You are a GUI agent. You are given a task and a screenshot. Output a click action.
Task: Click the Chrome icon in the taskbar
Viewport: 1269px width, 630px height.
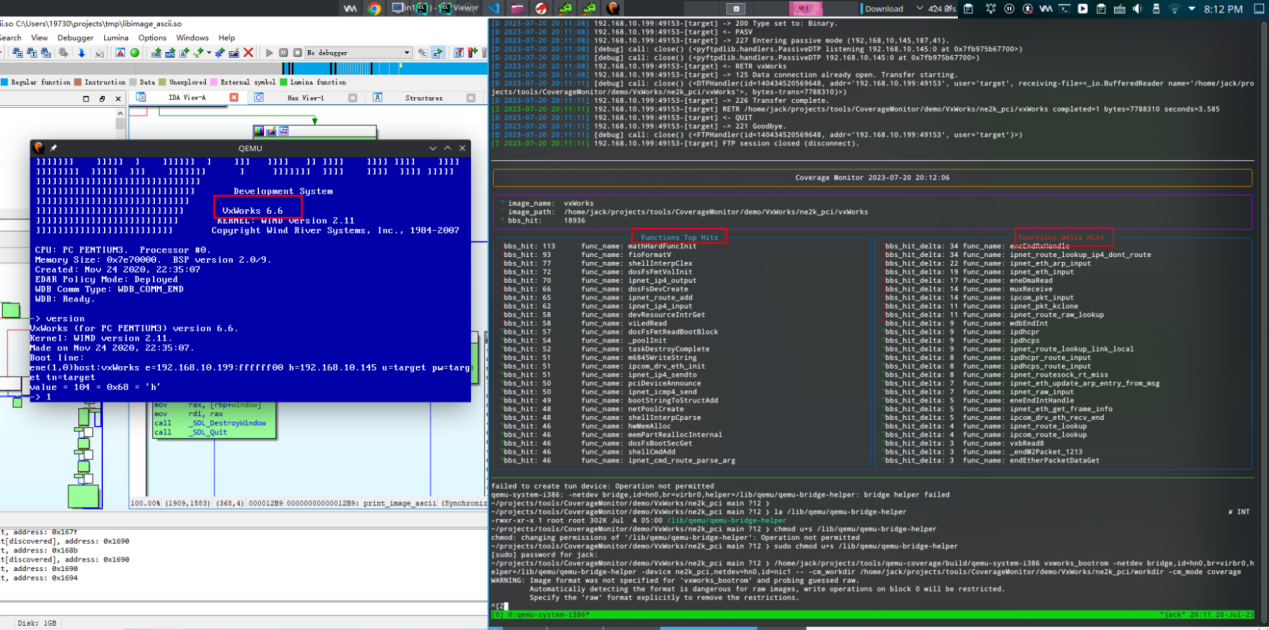tap(374, 8)
